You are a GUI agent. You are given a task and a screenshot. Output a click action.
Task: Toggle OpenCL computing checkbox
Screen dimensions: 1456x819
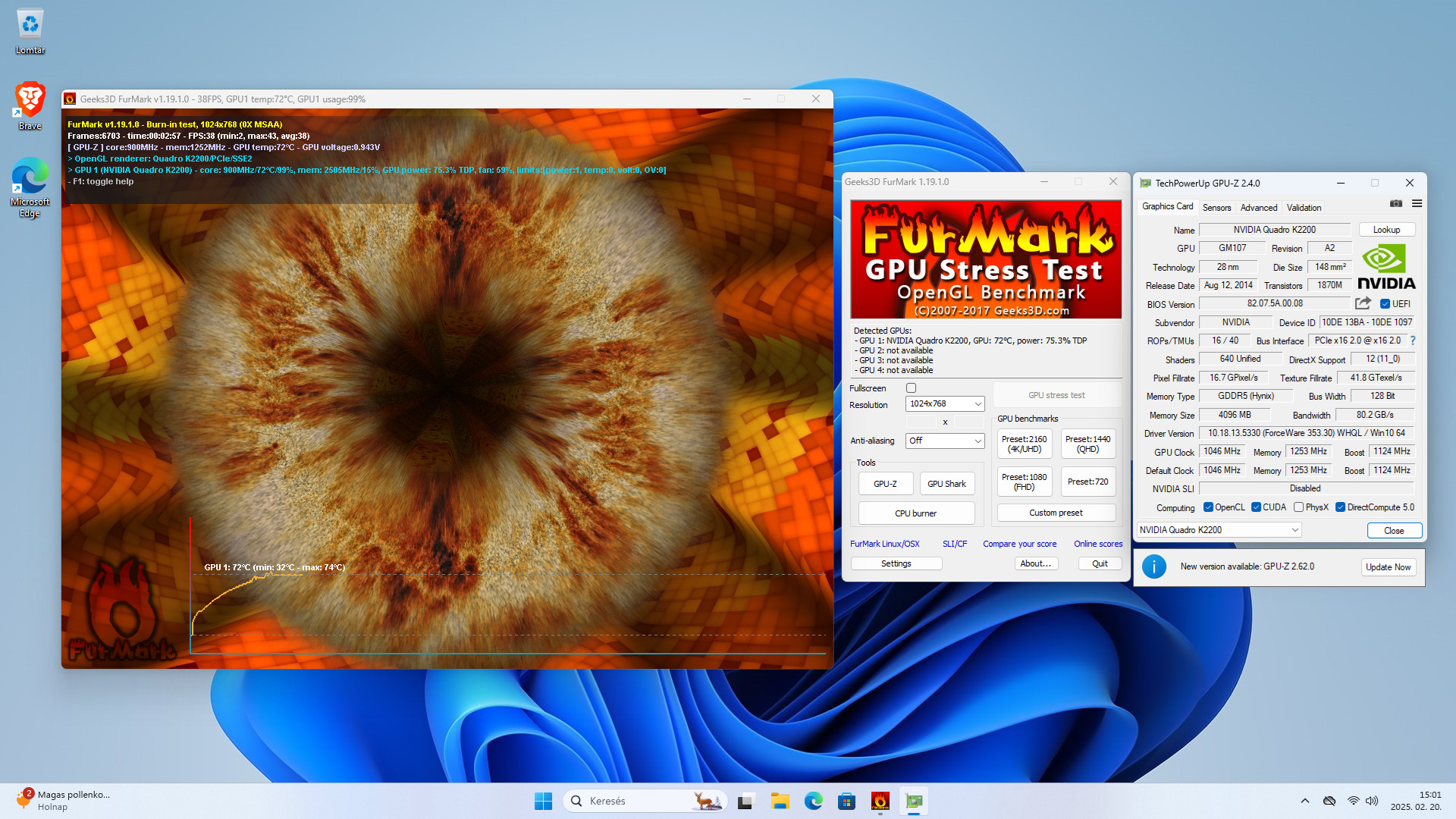(x=1208, y=507)
